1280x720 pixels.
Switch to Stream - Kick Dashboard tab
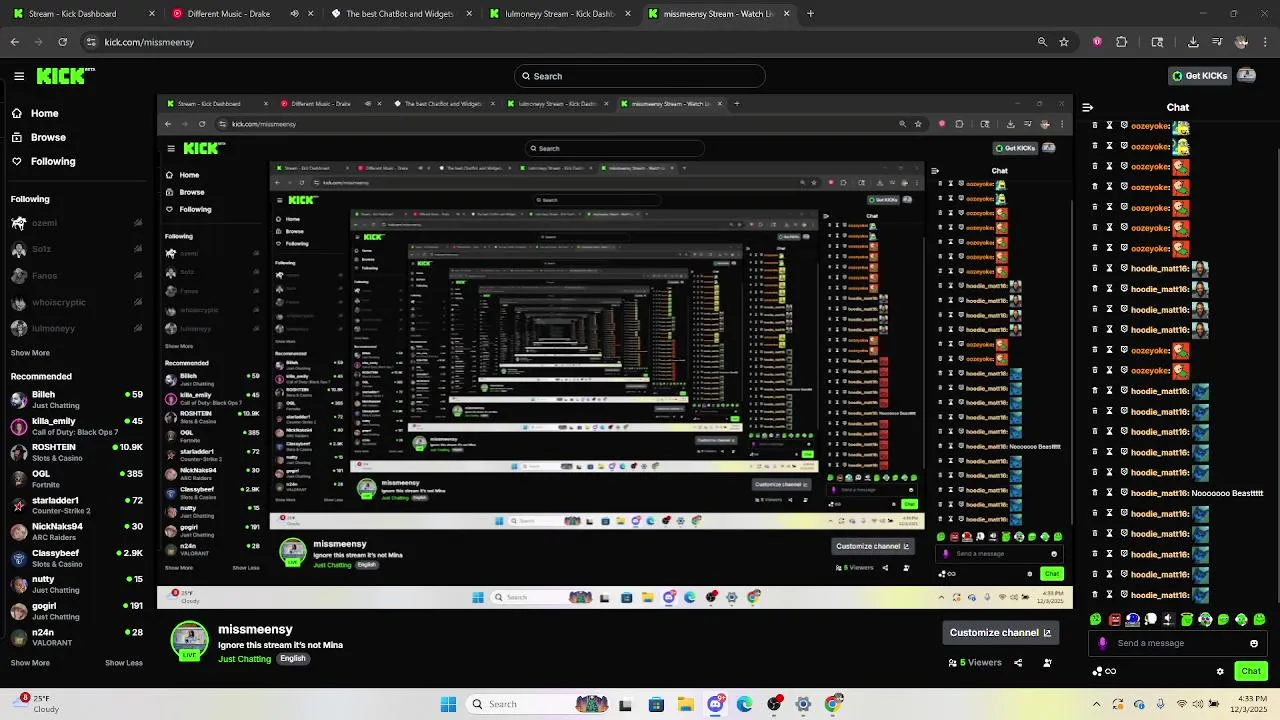tap(82, 14)
